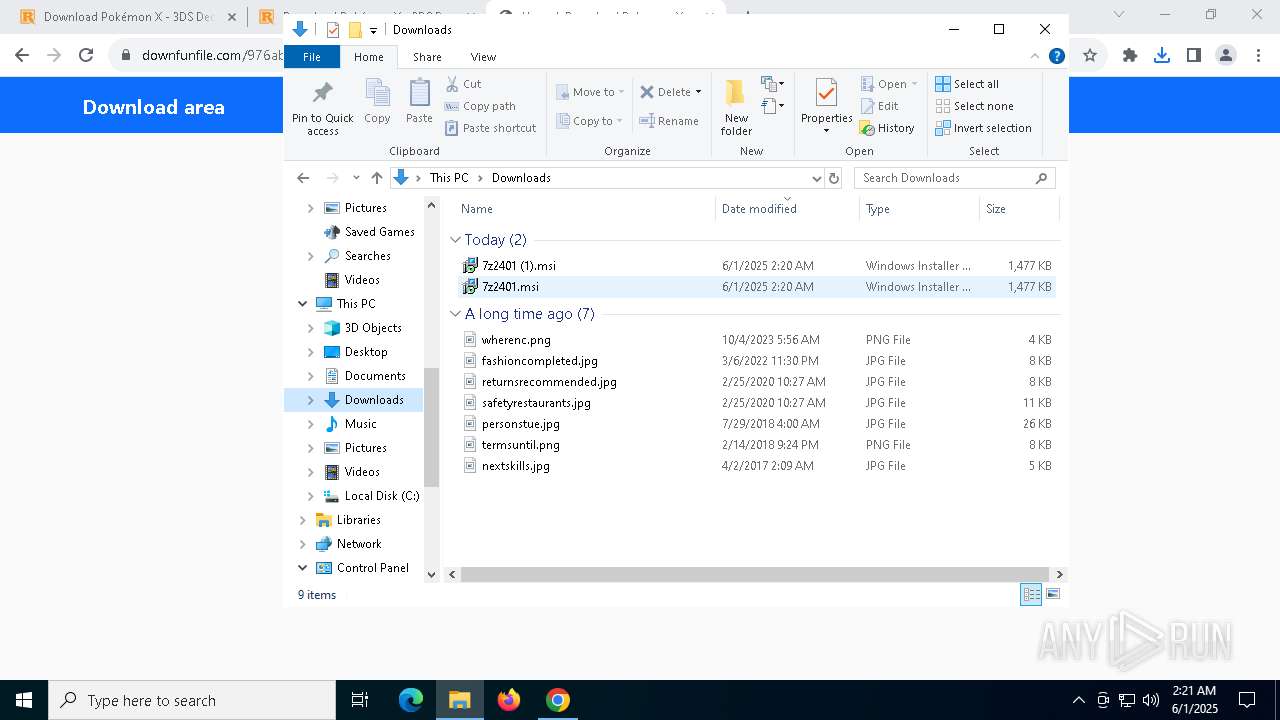Open the File tab
1280x720 pixels.
[312, 57]
